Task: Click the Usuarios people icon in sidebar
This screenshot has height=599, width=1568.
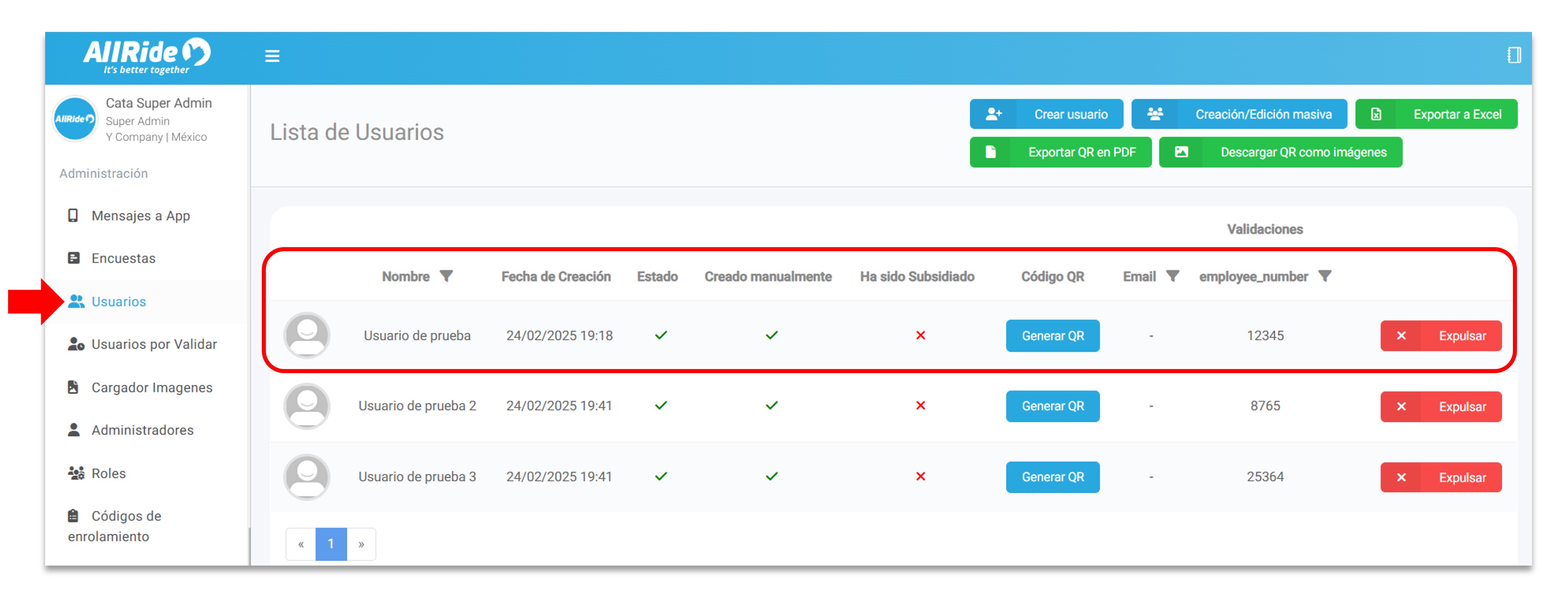Action: [76, 301]
